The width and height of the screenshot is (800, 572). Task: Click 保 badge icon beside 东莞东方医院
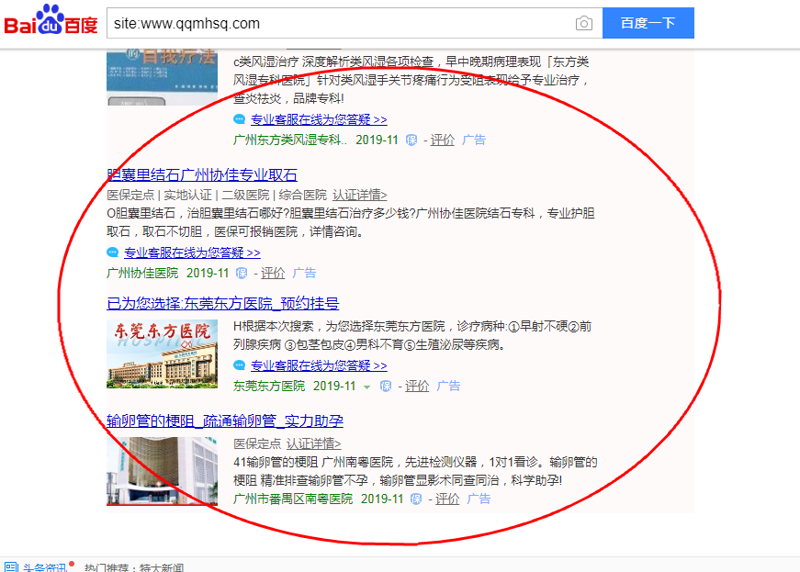386,386
